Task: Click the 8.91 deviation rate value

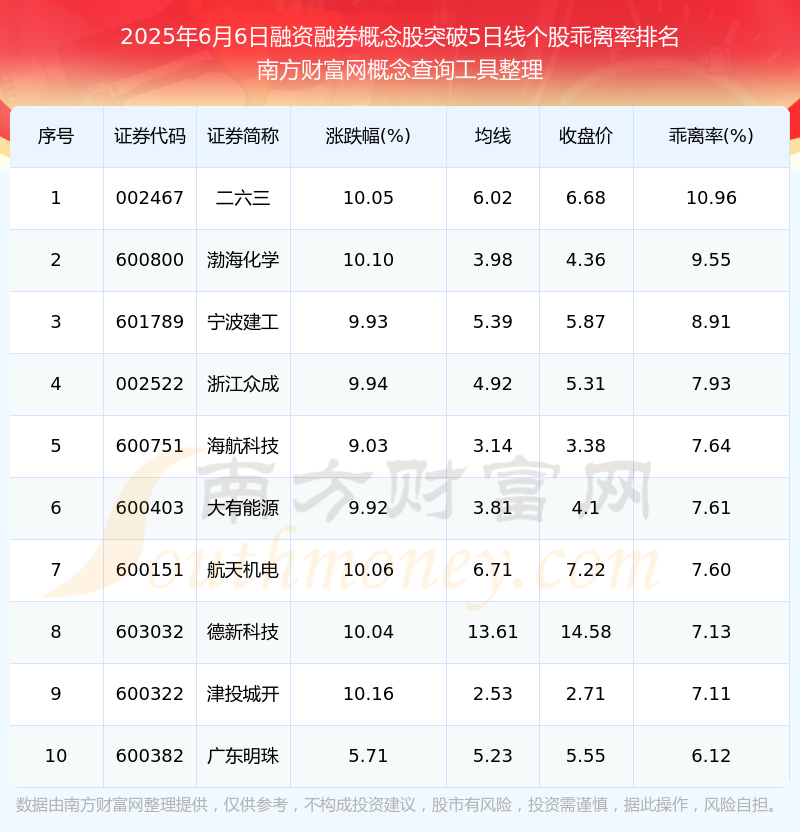Action: click(x=711, y=322)
